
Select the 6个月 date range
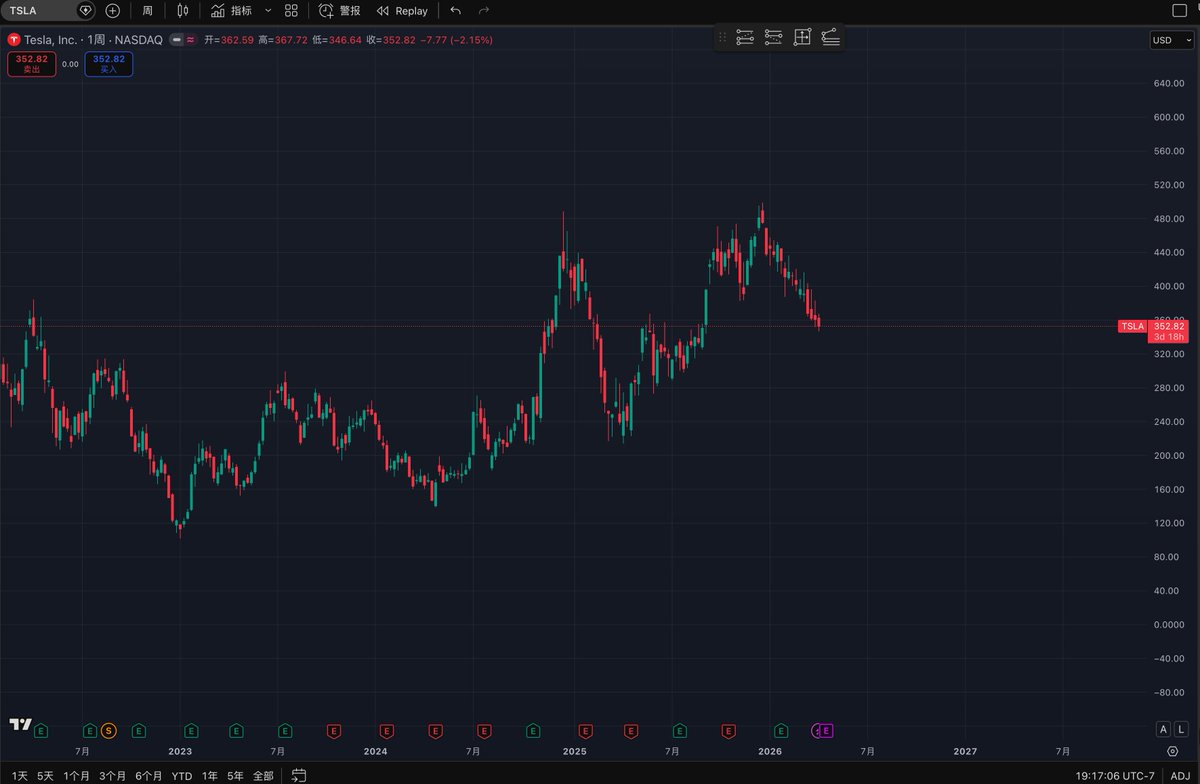tap(148, 775)
